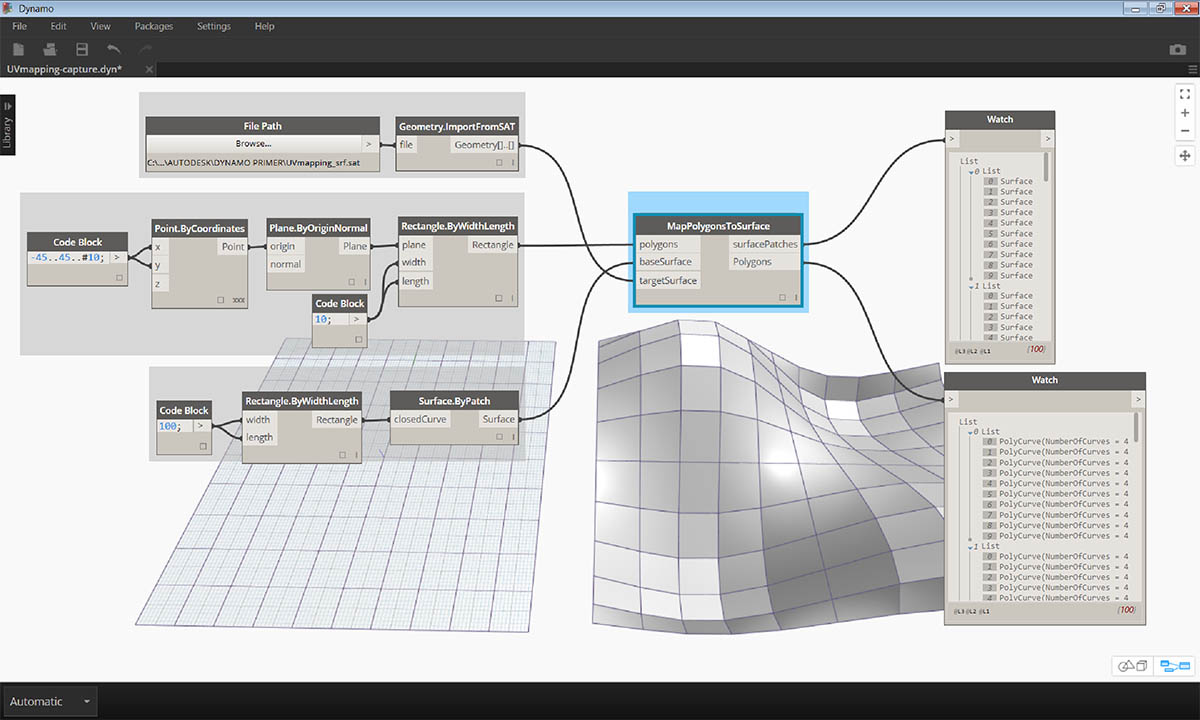Click the New file icon in toolbar
Image resolution: width=1200 pixels, height=720 pixels.
pos(18,49)
